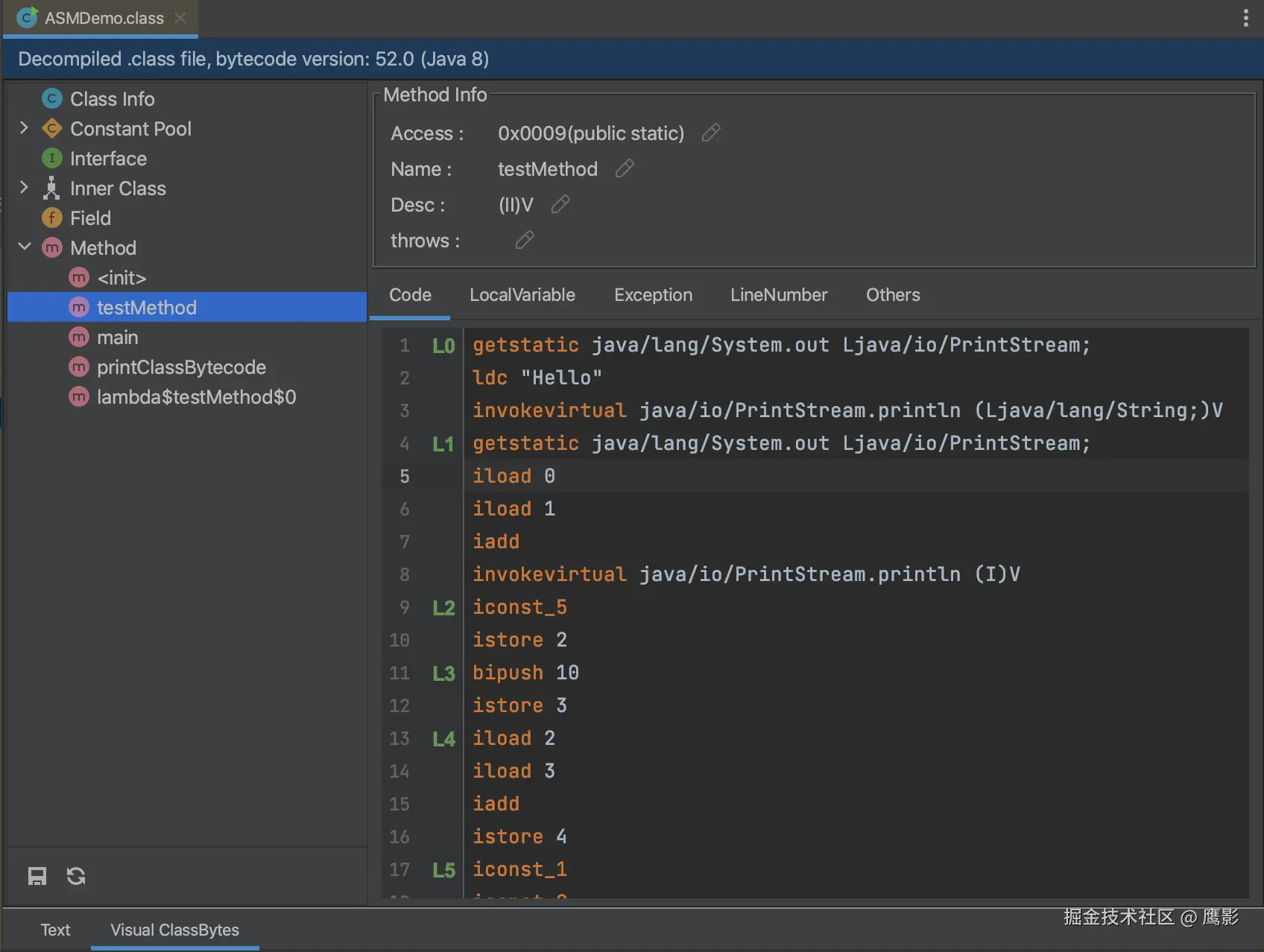This screenshot has width=1264, height=952.
Task: Click the edit pencil beside testMethod name
Action: click(x=625, y=168)
